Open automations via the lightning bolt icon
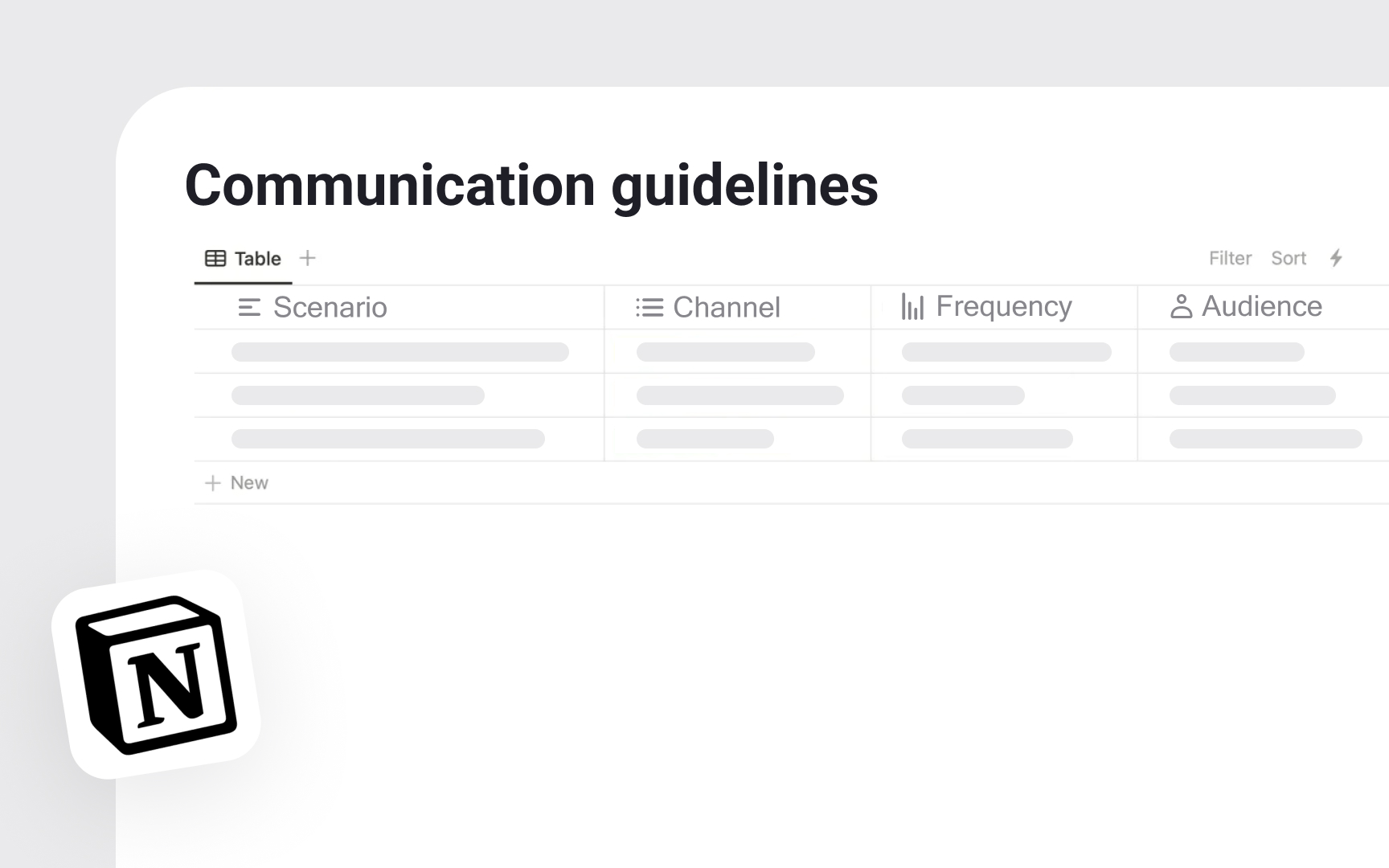This screenshot has height=868, width=1389. pyautogui.click(x=1335, y=258)
